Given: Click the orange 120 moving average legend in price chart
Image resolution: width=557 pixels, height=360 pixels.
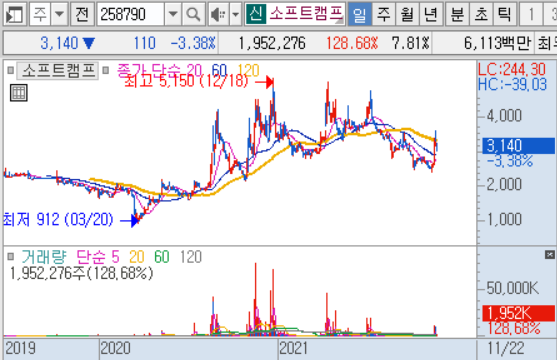Looking at the screenshot, I should tap(248, 70).
